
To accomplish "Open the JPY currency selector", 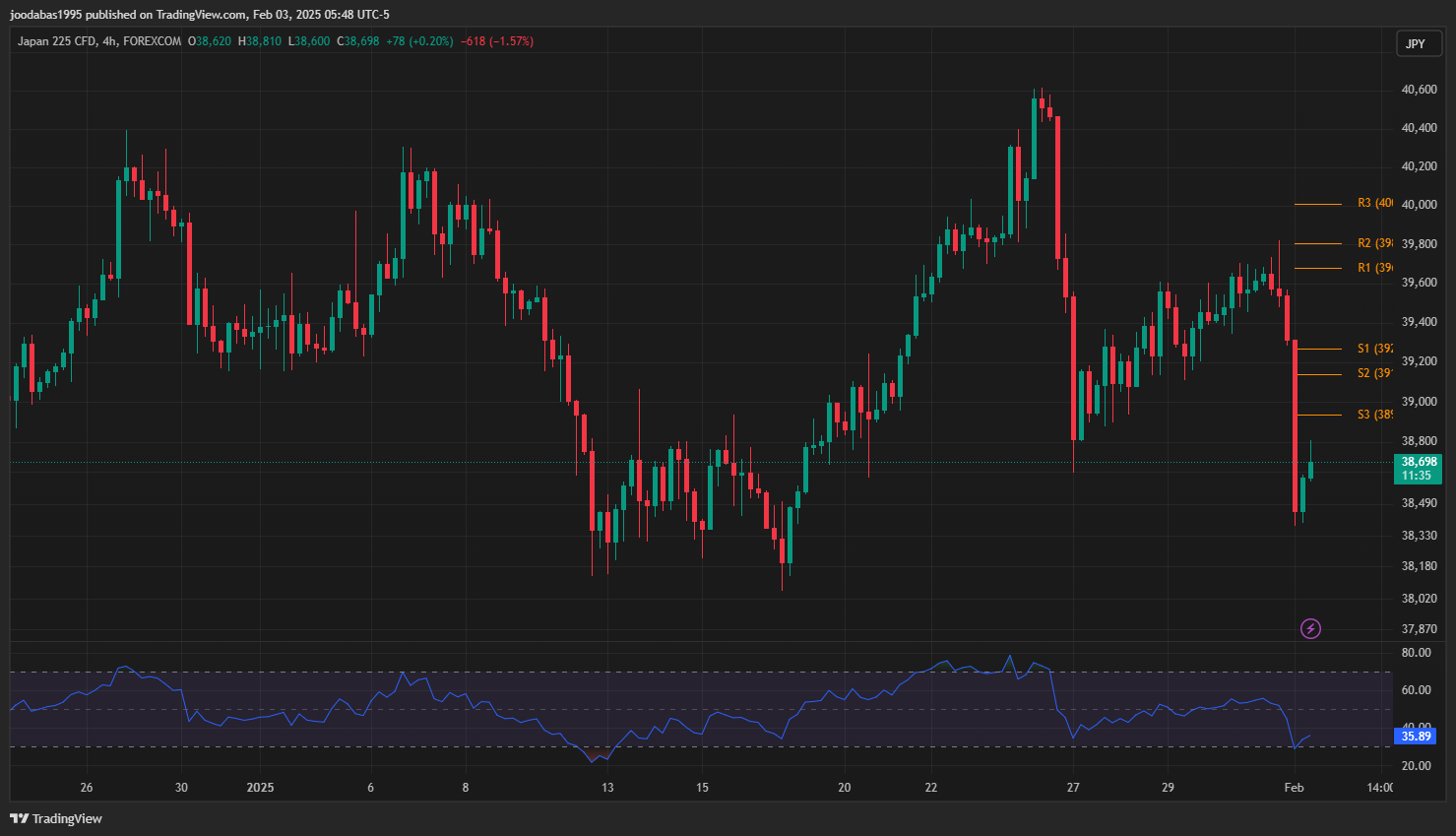I will click(x=1416, y=43).
